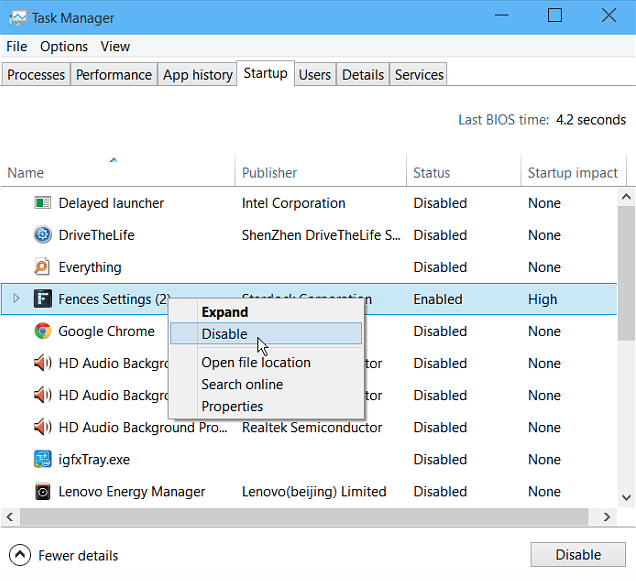Minimize the Task Manager window
Viewport: 636px width, 581px height.
502,16
